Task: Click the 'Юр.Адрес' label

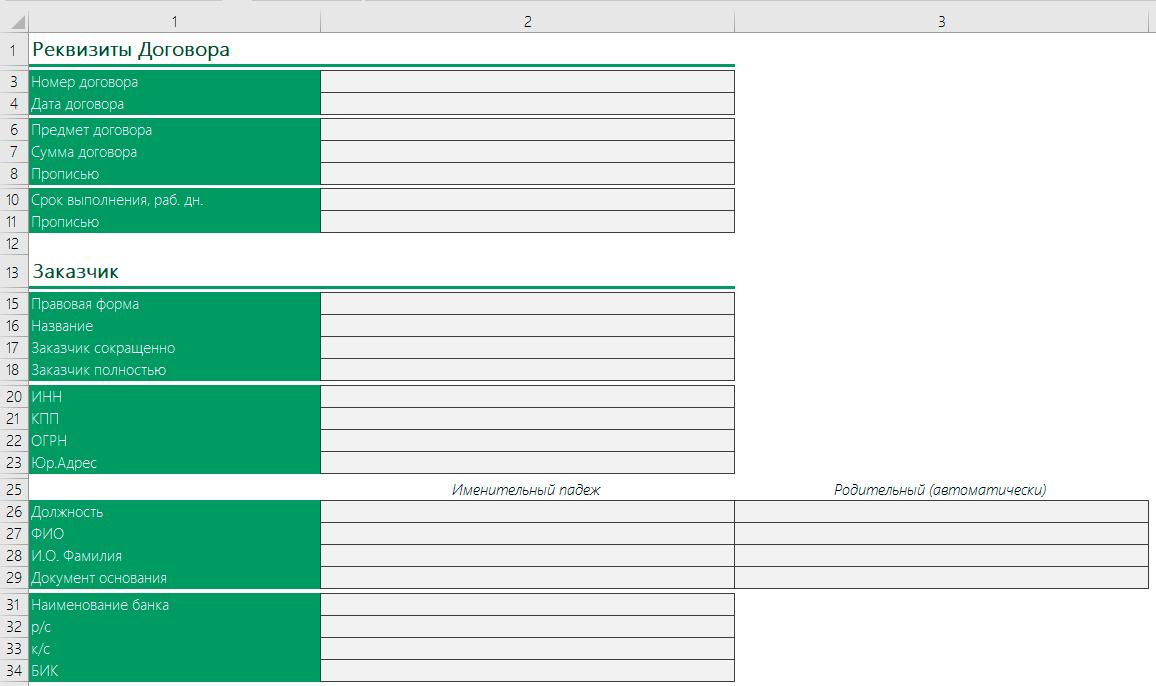Action: [x=64, y=463]
